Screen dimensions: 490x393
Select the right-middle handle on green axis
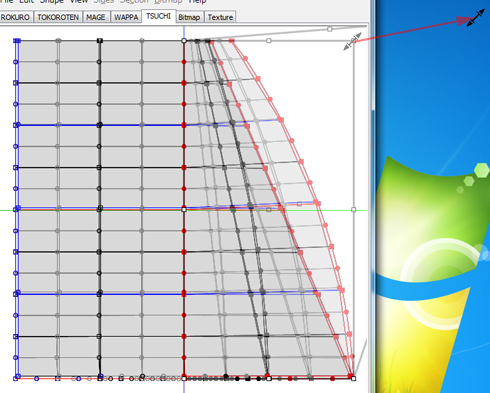[x=354, y=210]
